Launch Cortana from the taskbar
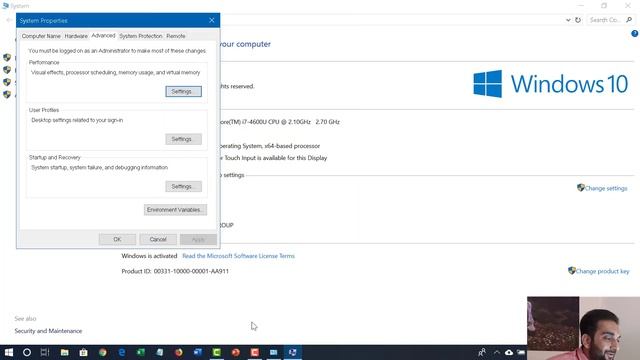640x360 pixels. coord(27,352)
